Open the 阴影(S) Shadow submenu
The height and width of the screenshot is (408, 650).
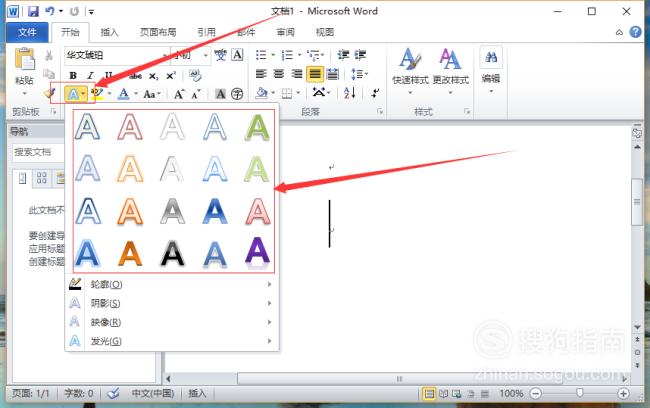(172, 304)
